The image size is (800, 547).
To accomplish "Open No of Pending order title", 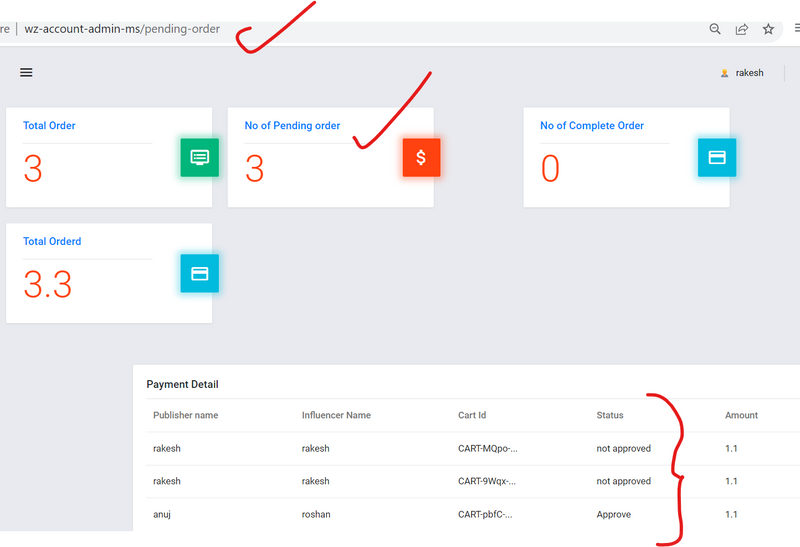I will [292, 126].
